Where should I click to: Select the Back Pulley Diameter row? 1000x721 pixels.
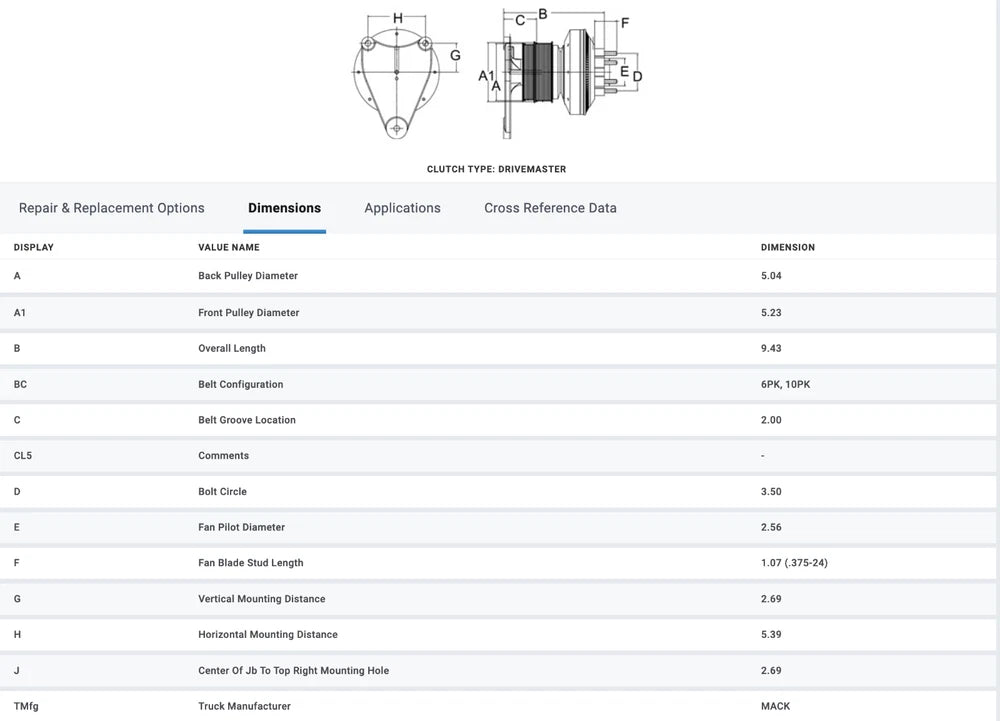[248, 276]
